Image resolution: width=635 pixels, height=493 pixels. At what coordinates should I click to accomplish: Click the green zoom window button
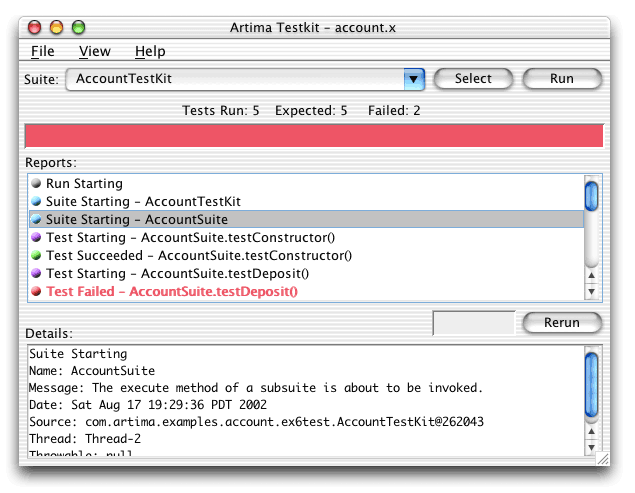(78, 28)
